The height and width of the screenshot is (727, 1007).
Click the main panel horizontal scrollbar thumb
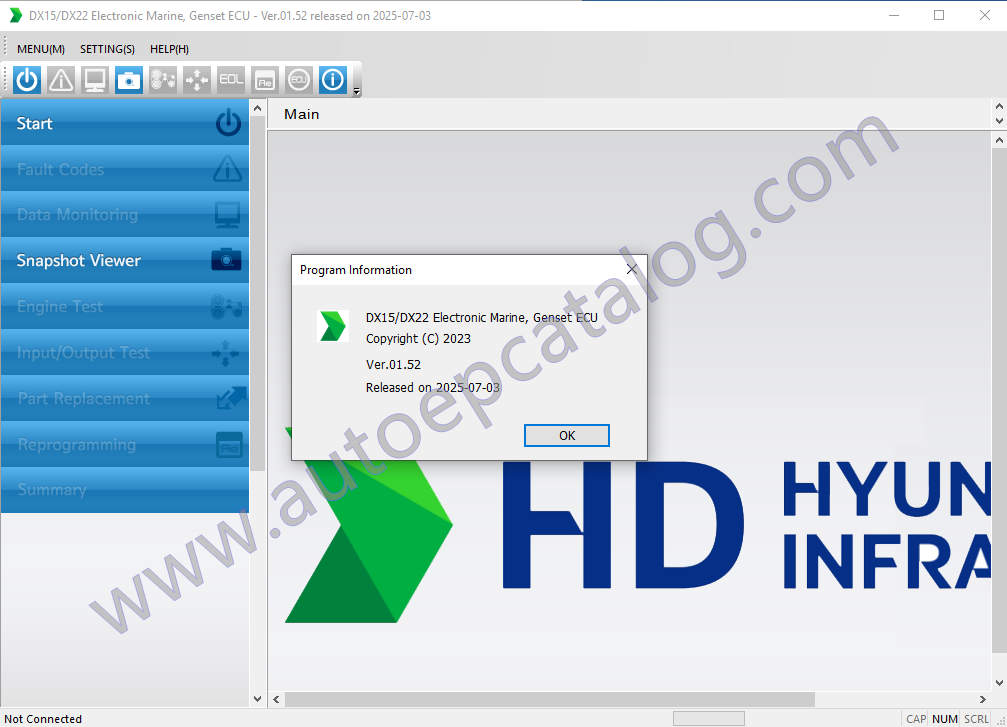550,699
